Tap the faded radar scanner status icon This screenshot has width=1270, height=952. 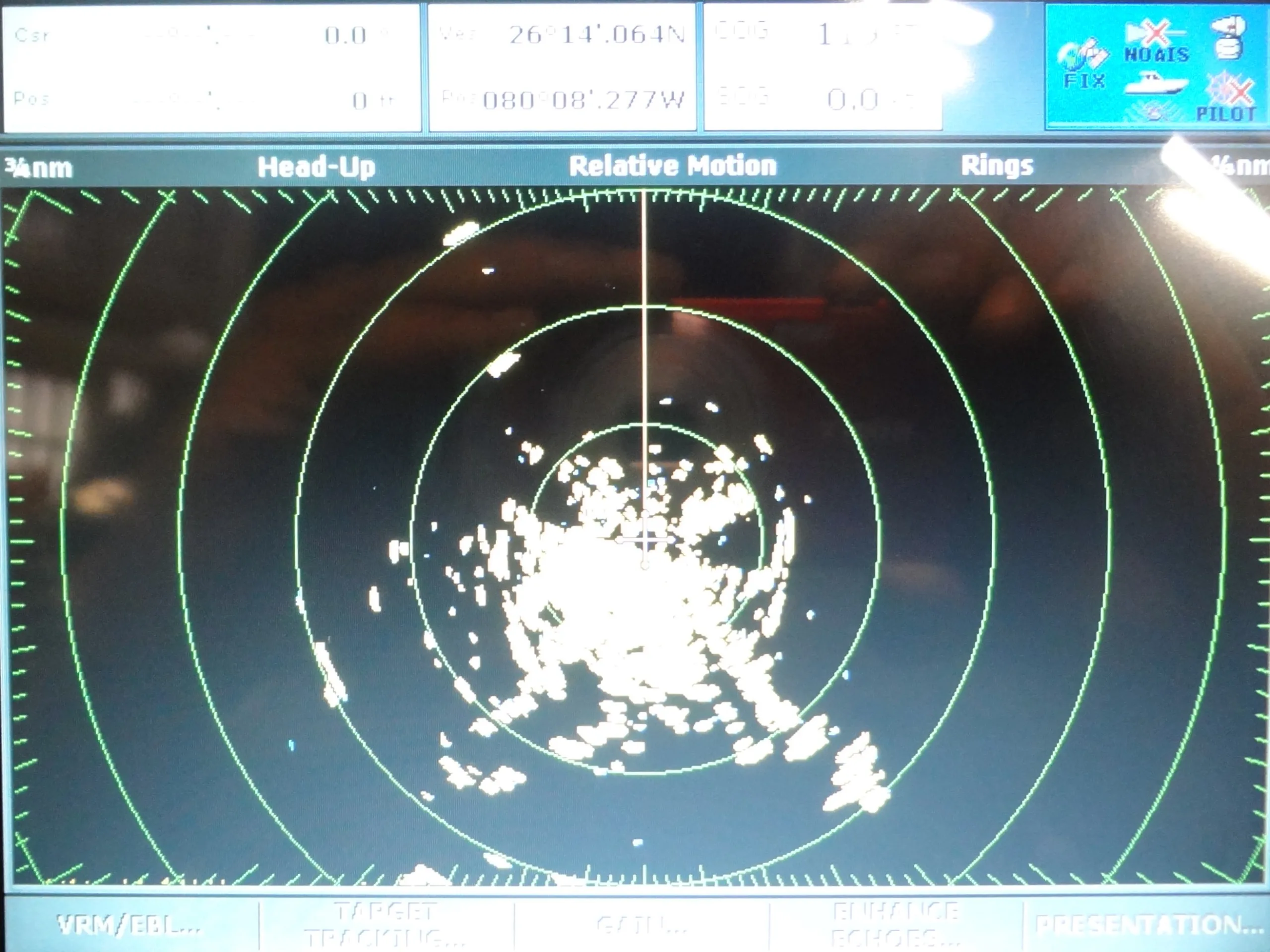(x=1153, y=110)
